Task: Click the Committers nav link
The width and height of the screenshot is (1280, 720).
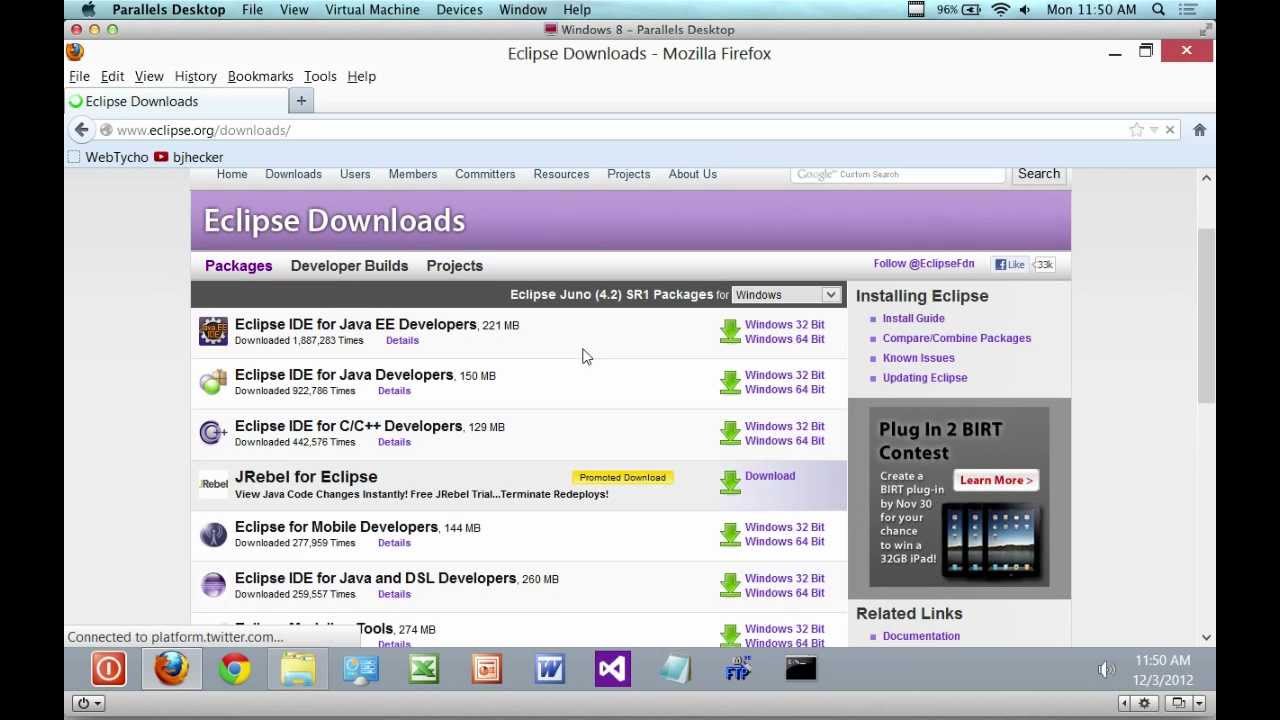Action: 485,174
